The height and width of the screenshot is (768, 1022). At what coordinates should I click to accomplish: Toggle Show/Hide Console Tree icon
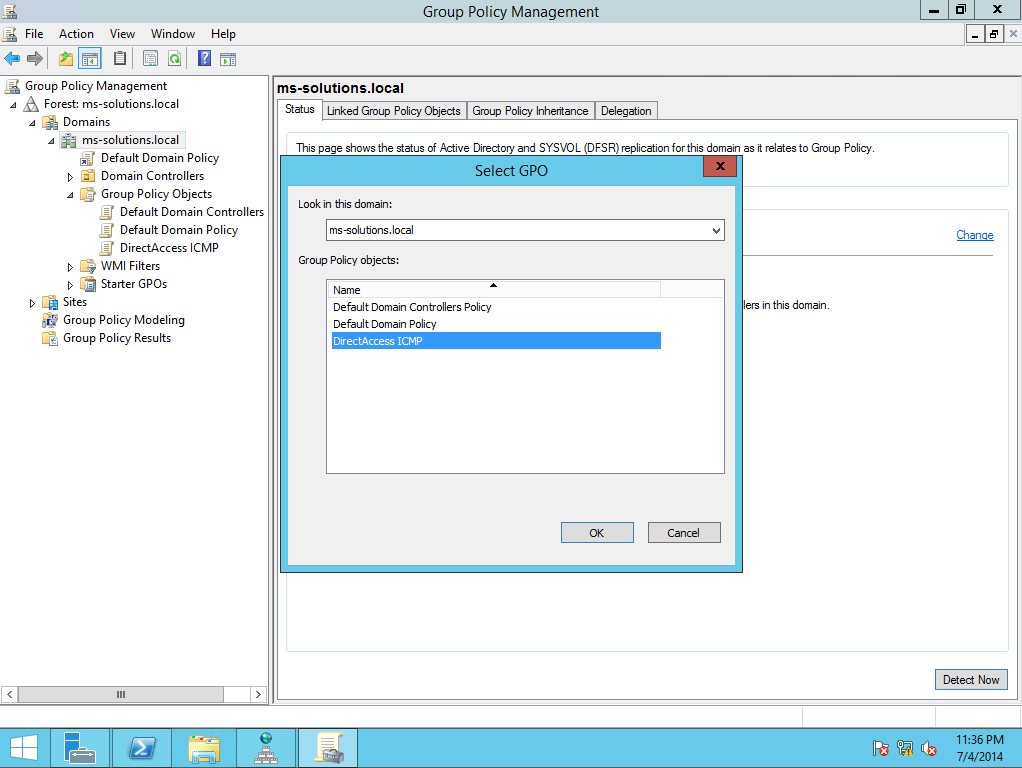point(90,59)
